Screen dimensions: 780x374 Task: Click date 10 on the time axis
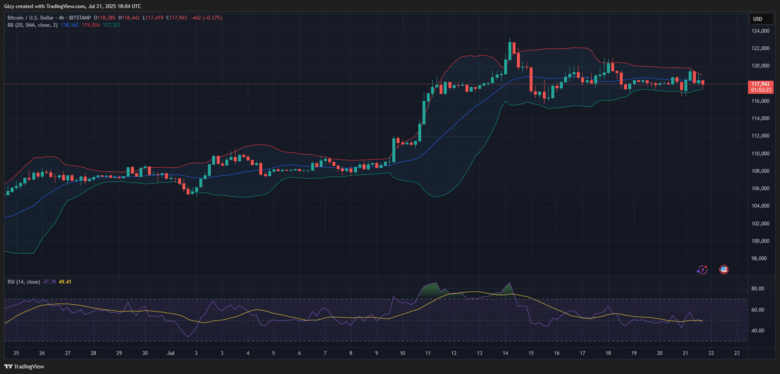[x=402, y=354]
